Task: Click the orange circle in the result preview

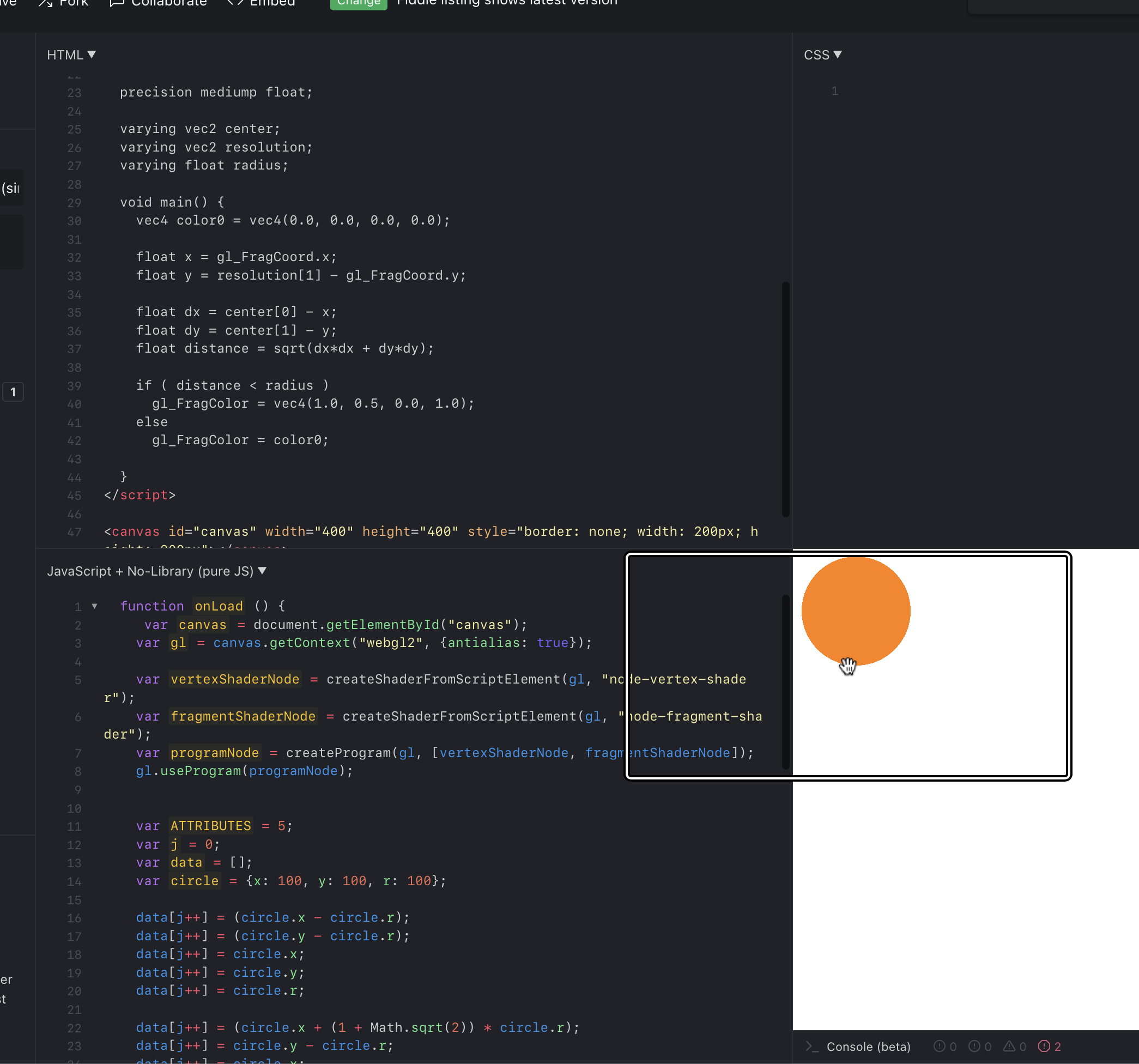Action: pos(856,610)
